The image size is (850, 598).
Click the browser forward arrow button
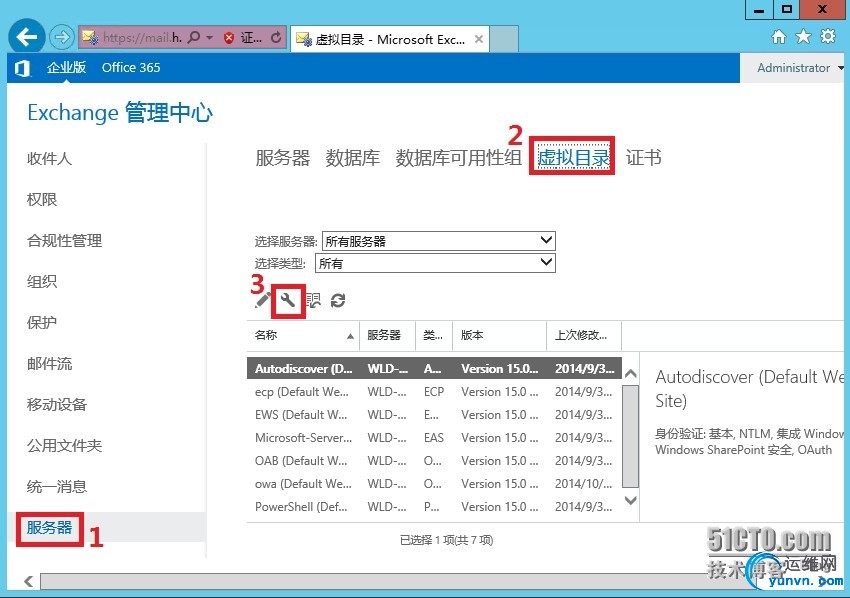point(61,37)
